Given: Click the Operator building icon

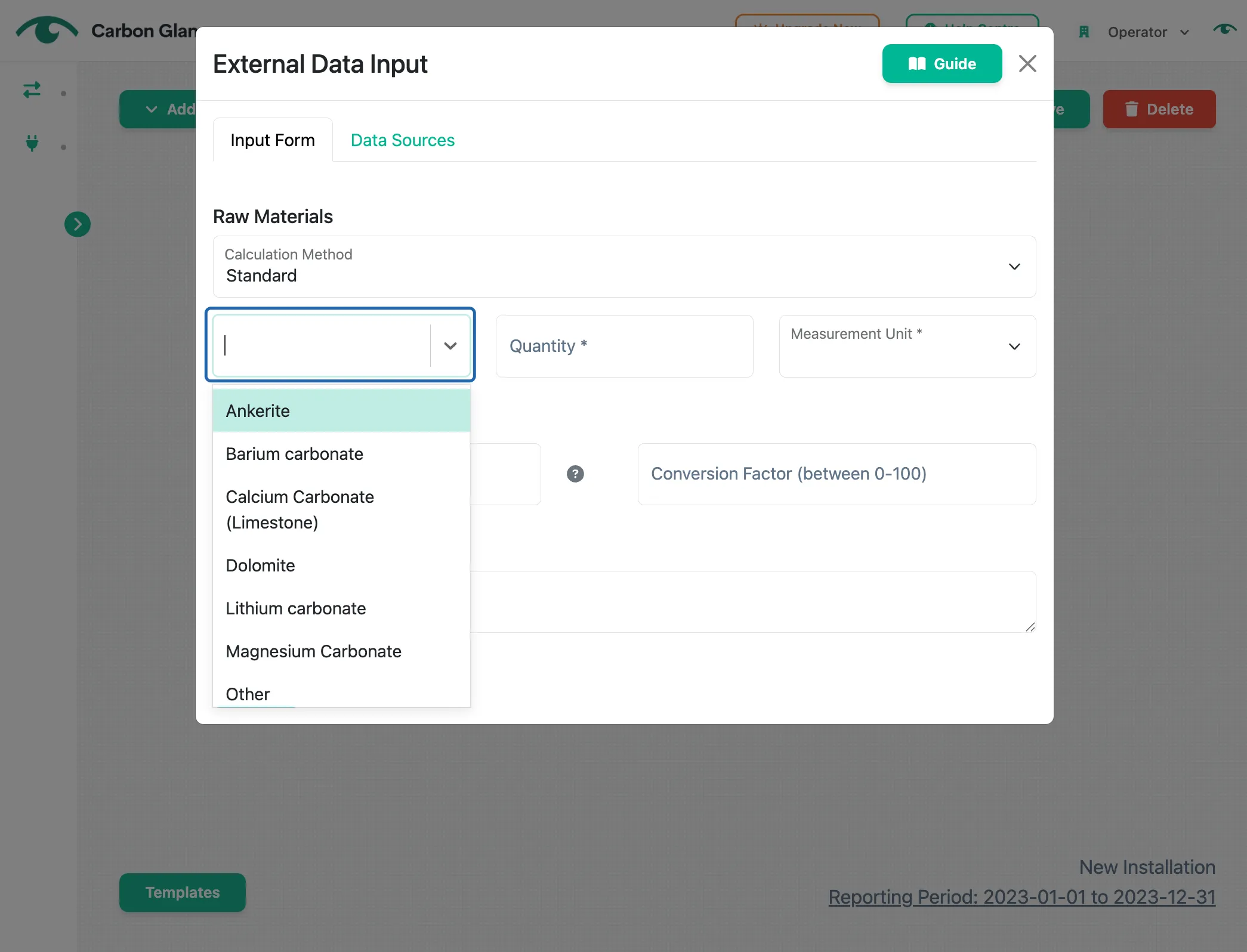Looking at the screenshot, I should tap(1084, 32).
